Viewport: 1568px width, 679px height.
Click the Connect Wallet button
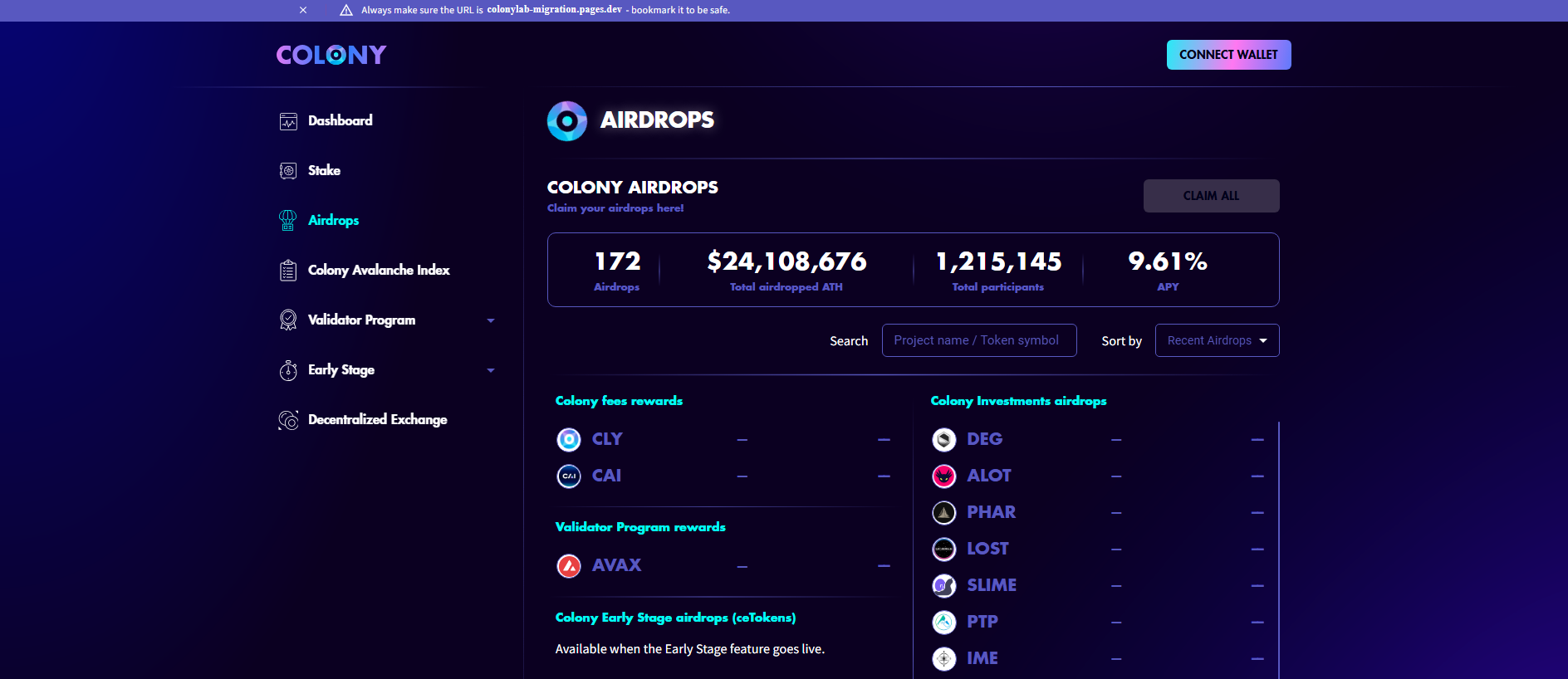pos(1228,55)
